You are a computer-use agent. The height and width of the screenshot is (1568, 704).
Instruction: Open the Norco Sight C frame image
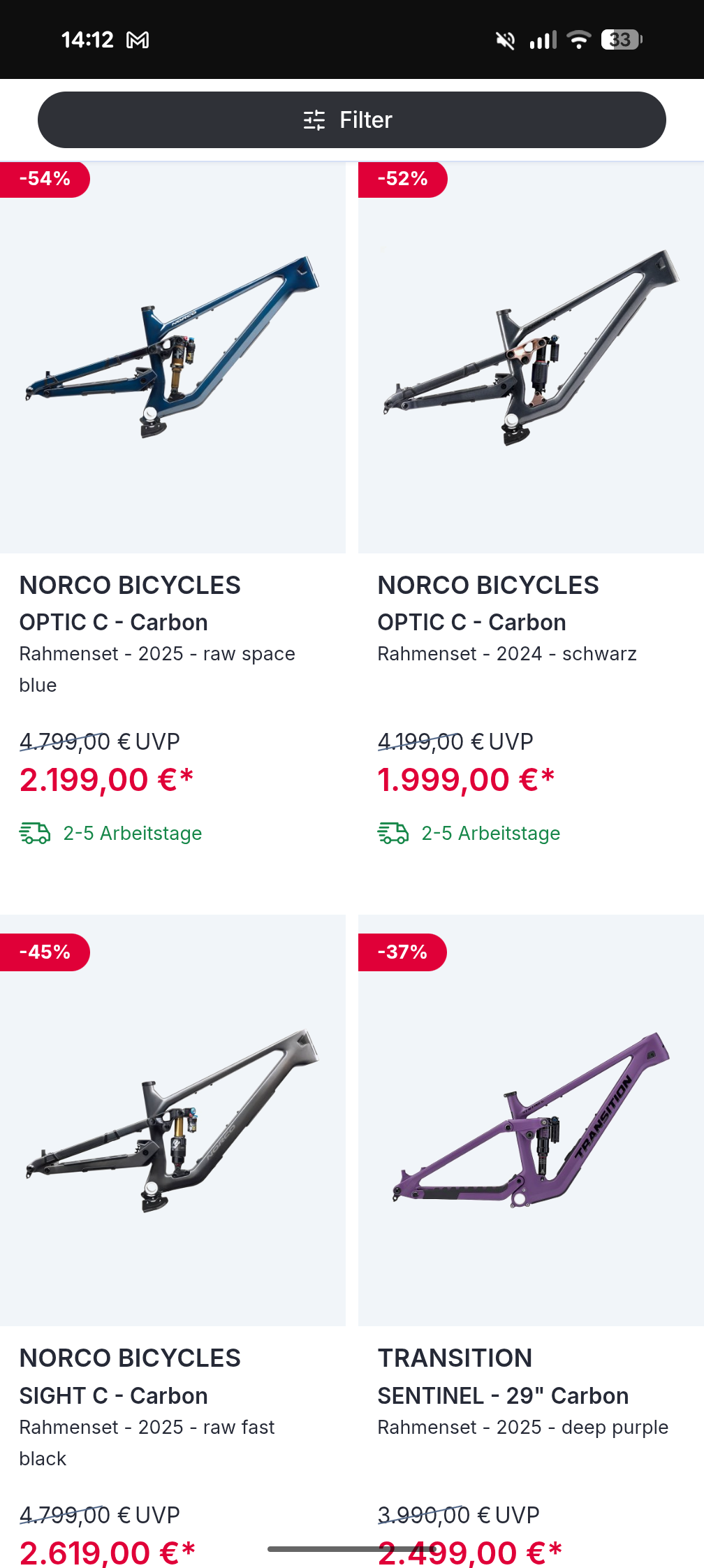pos(173,1120)
